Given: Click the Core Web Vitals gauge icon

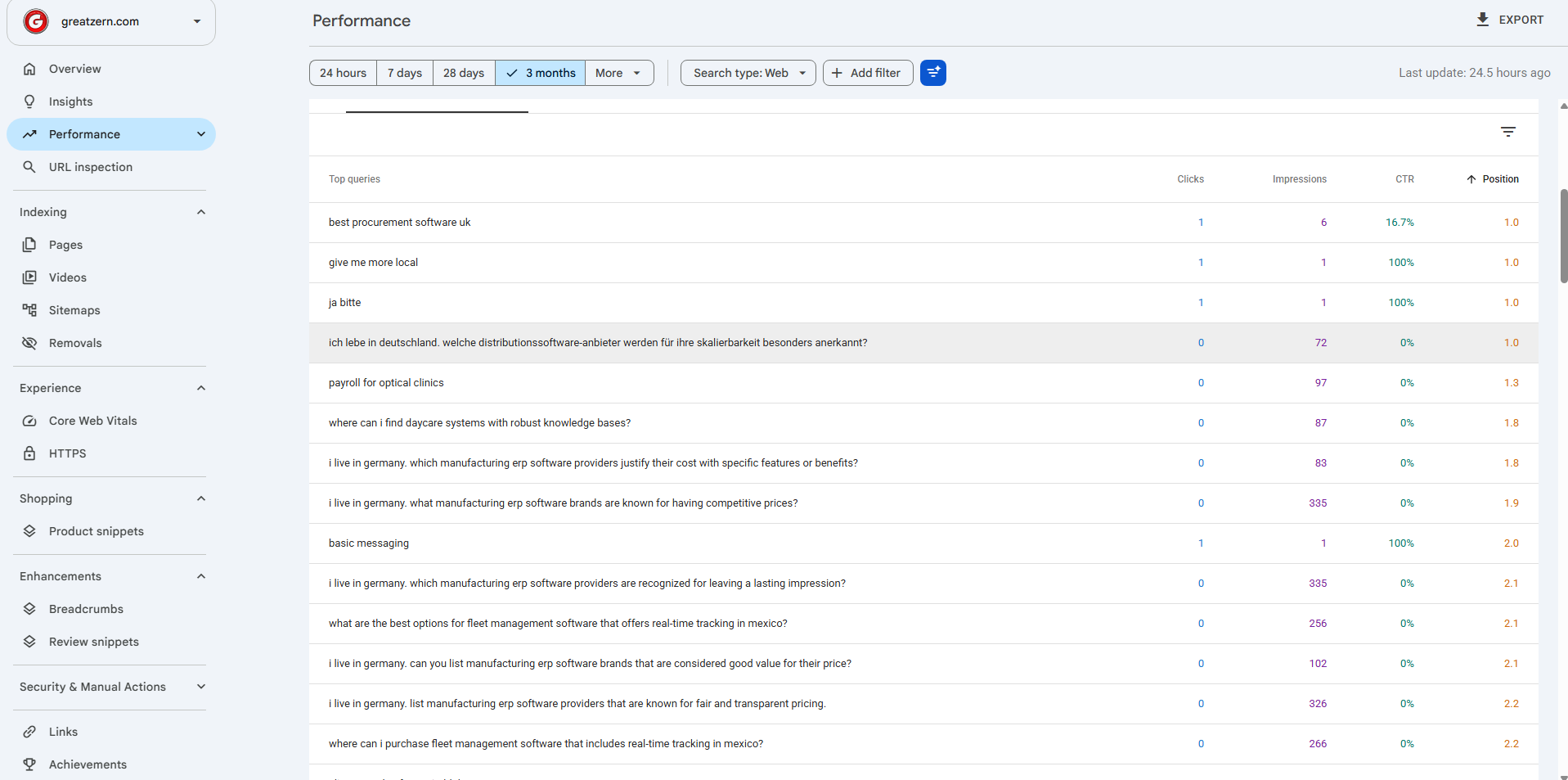Looking at the screenshot, I should (29, 421).
